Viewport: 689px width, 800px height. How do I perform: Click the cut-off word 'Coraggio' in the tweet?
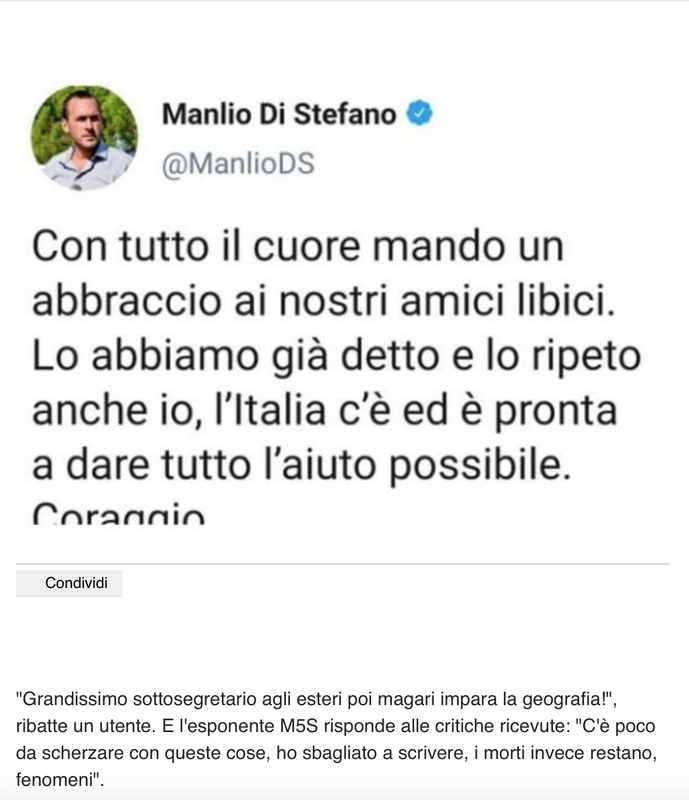click(119, 513)
